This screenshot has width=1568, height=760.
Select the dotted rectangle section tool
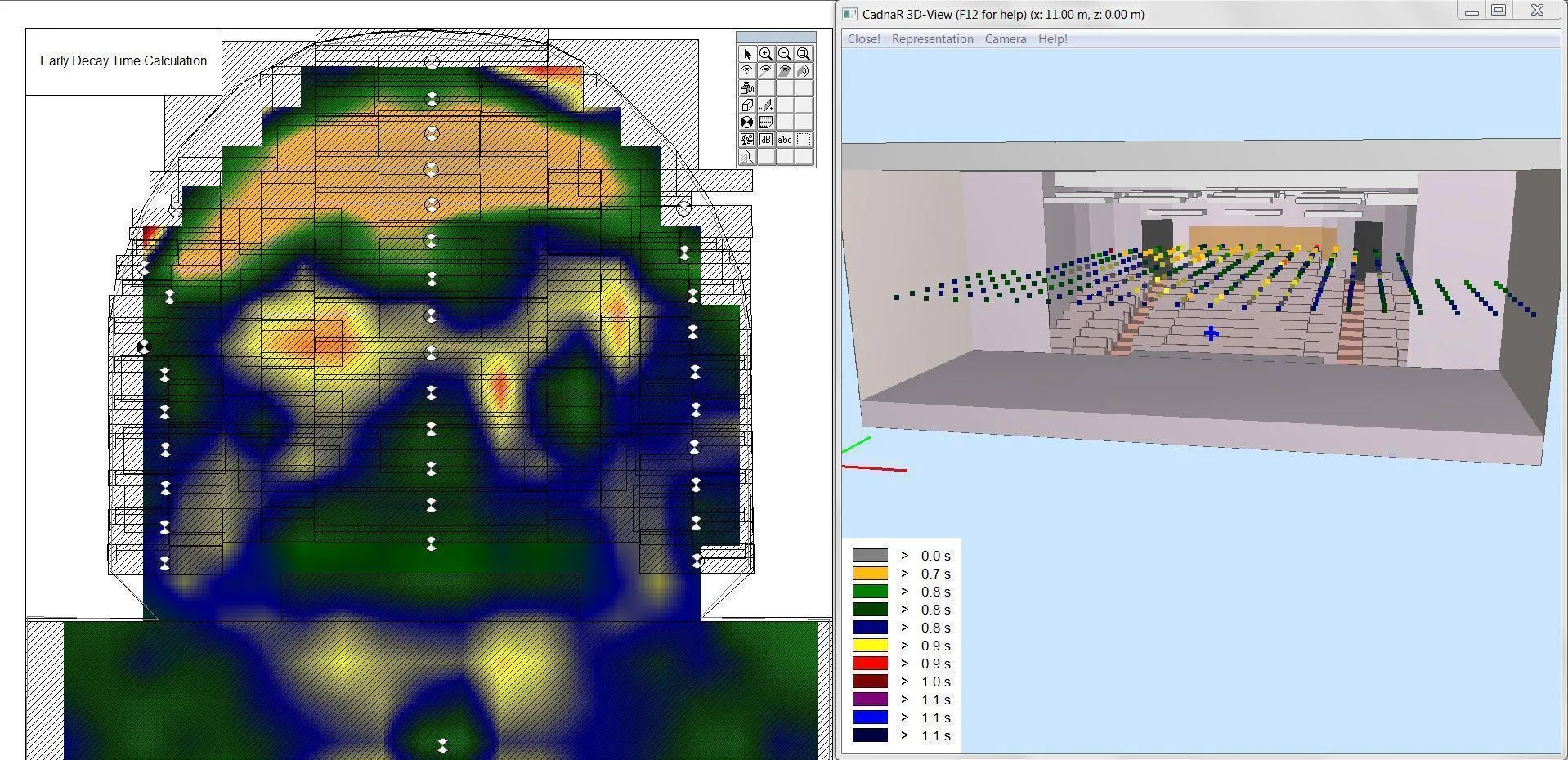(x=804, y=140)
